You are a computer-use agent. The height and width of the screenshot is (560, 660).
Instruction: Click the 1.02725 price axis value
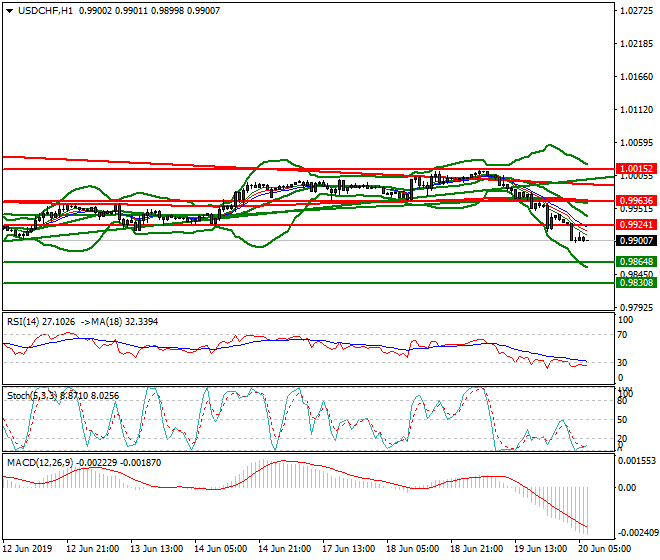tap(637, 11)
